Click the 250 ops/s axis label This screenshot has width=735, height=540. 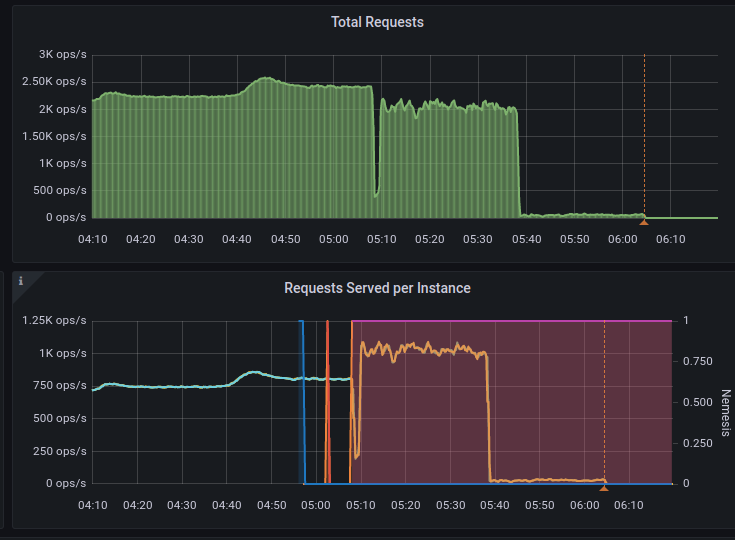pos(60,451)
